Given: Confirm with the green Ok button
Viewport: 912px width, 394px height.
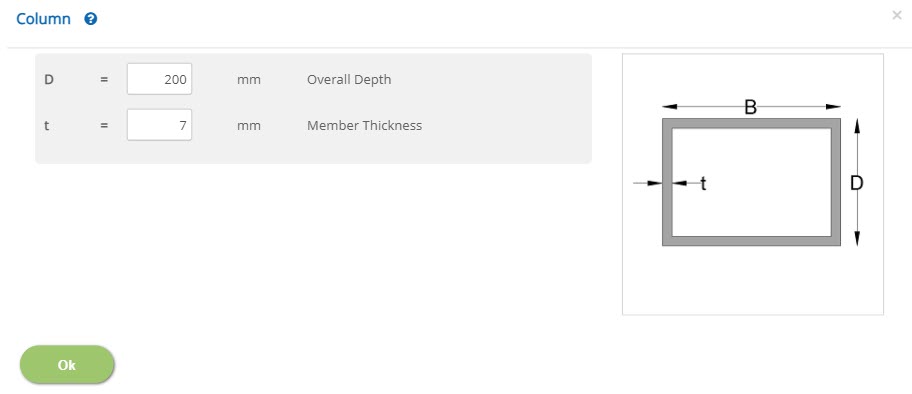Looking at the screenshot, I should pyautogui.click(x=67, y=365).
